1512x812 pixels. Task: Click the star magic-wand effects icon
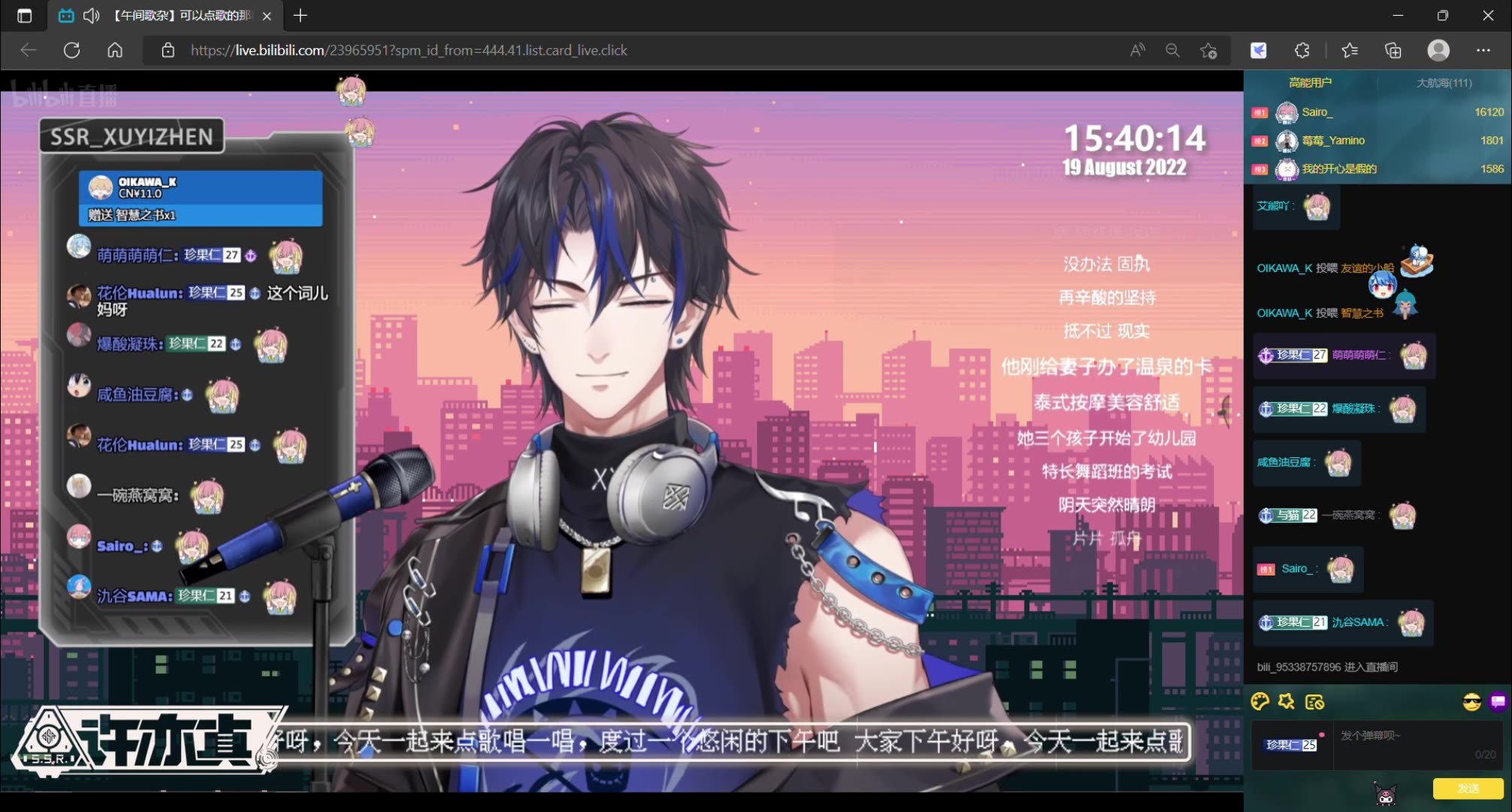pos(1287,702)
